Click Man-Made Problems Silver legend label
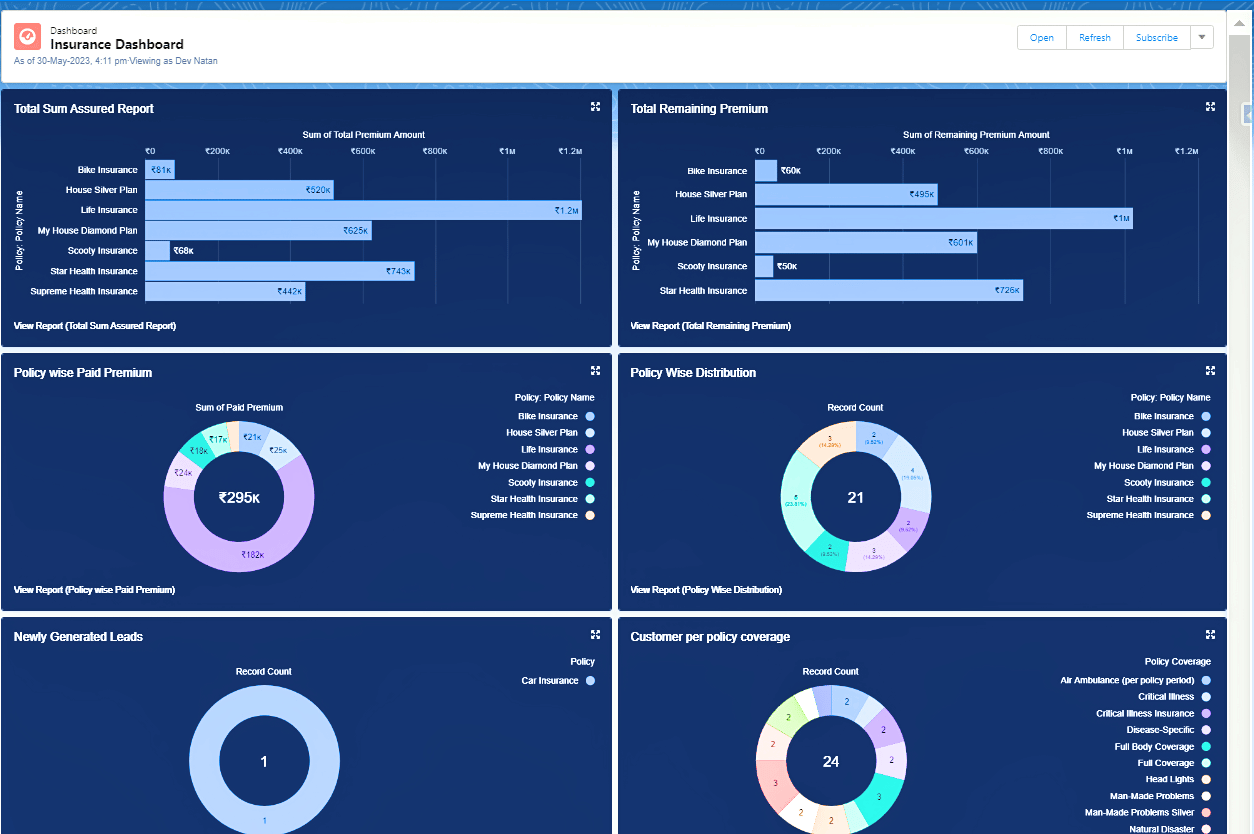This screenshot has width=1254, height=834. coord(1139,813)
